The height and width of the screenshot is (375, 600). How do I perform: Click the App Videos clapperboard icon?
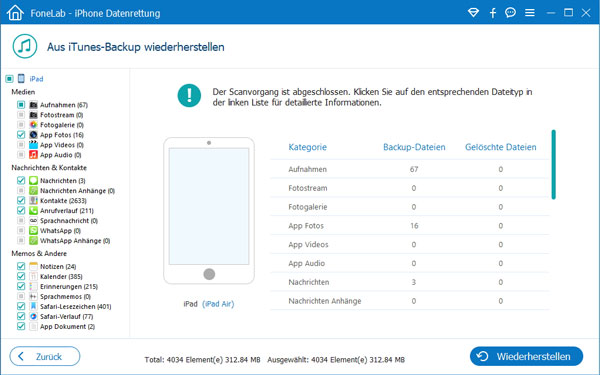click(33, 145)
